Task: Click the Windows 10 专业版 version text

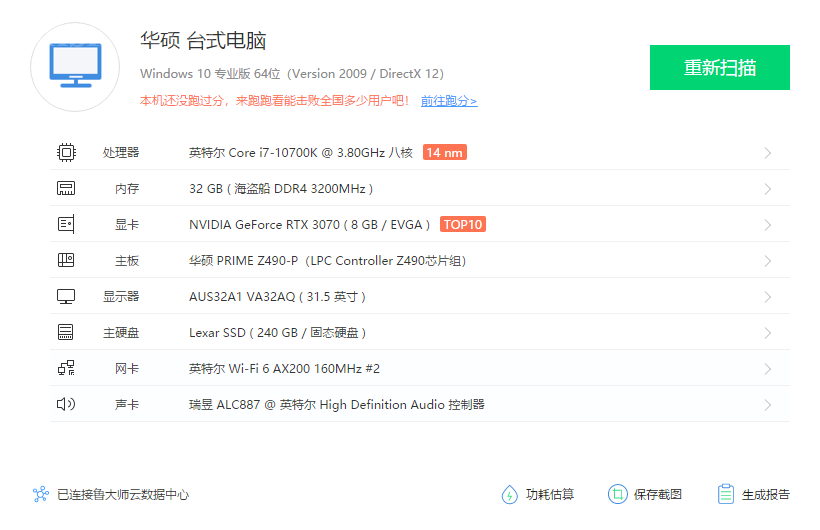Action: 292,74
